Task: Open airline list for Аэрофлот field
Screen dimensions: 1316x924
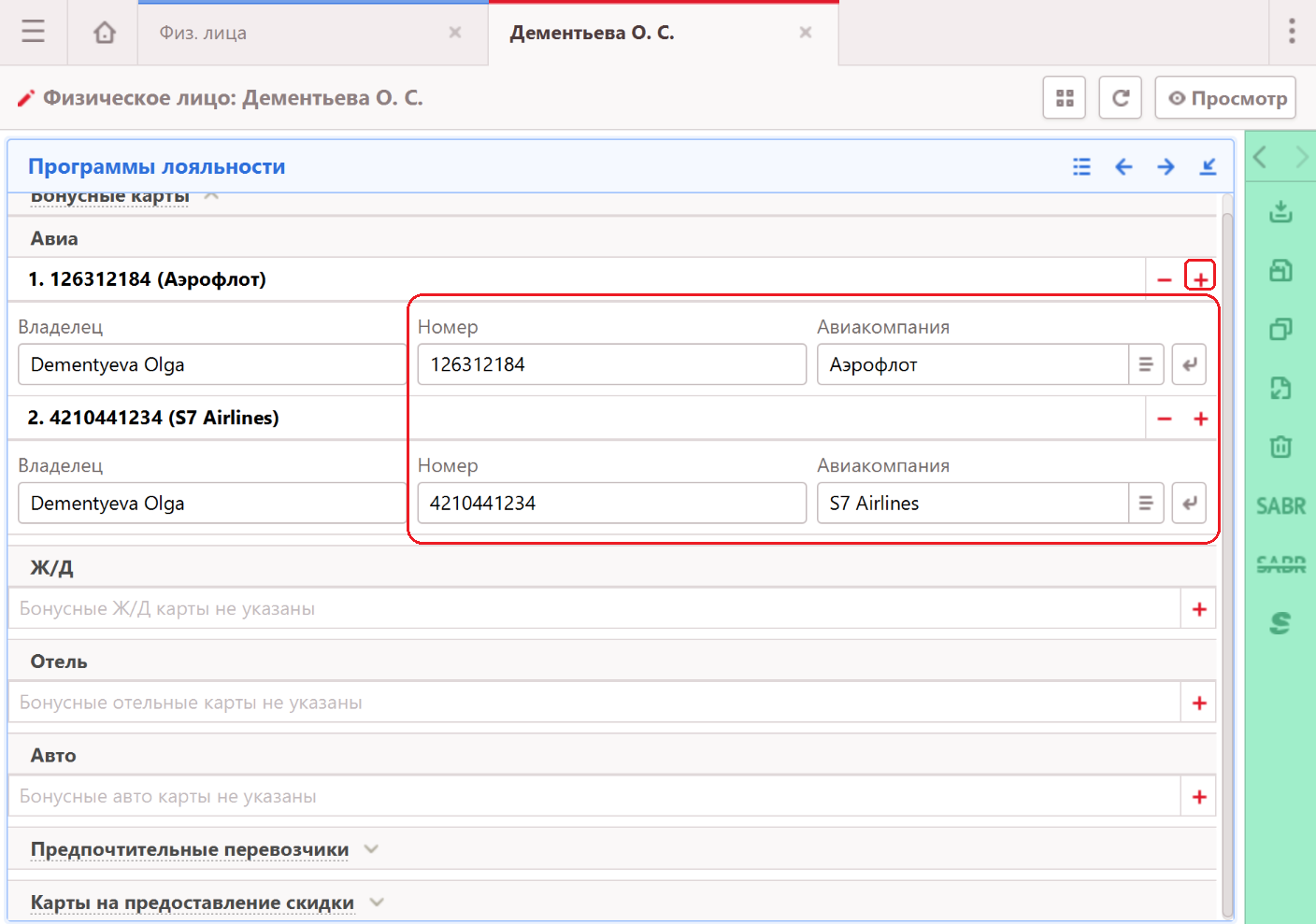Action: 1145,364
